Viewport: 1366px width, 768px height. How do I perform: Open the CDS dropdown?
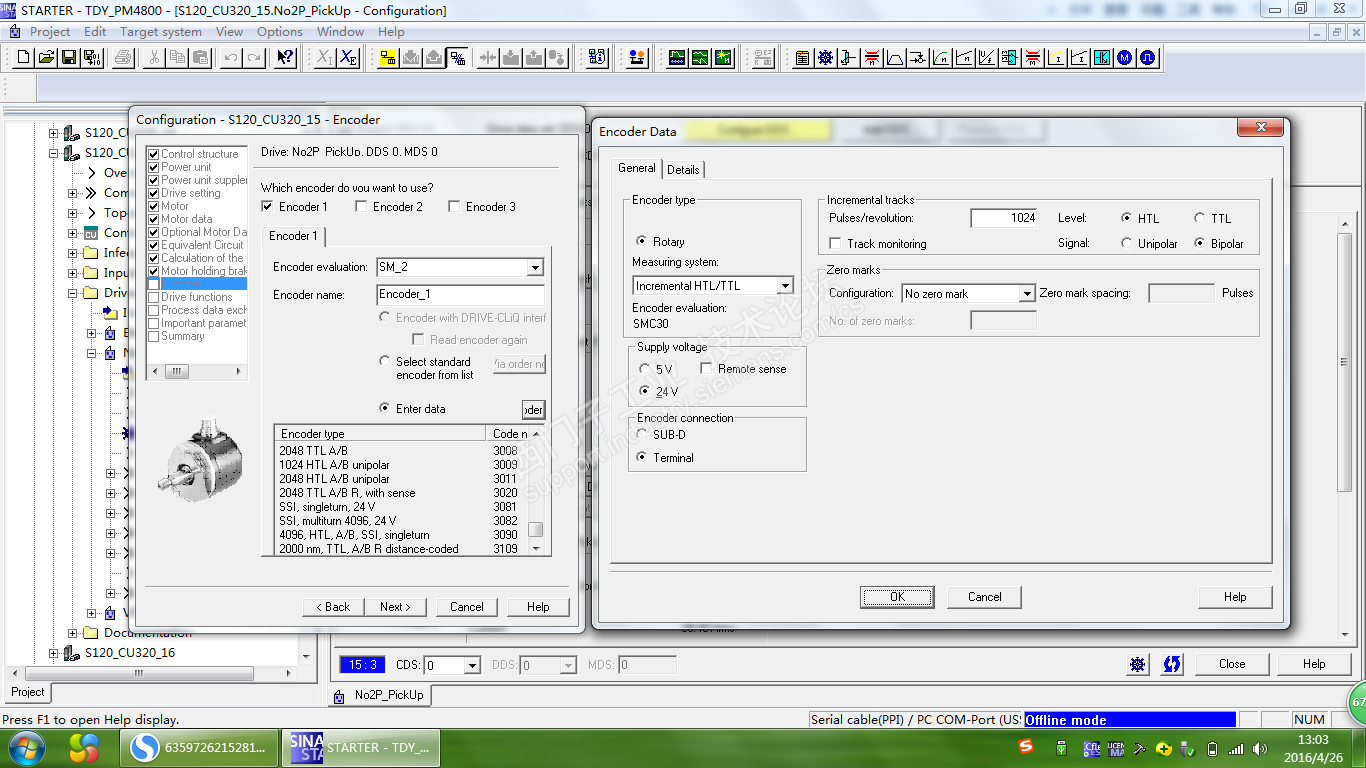tap(473, 665)
